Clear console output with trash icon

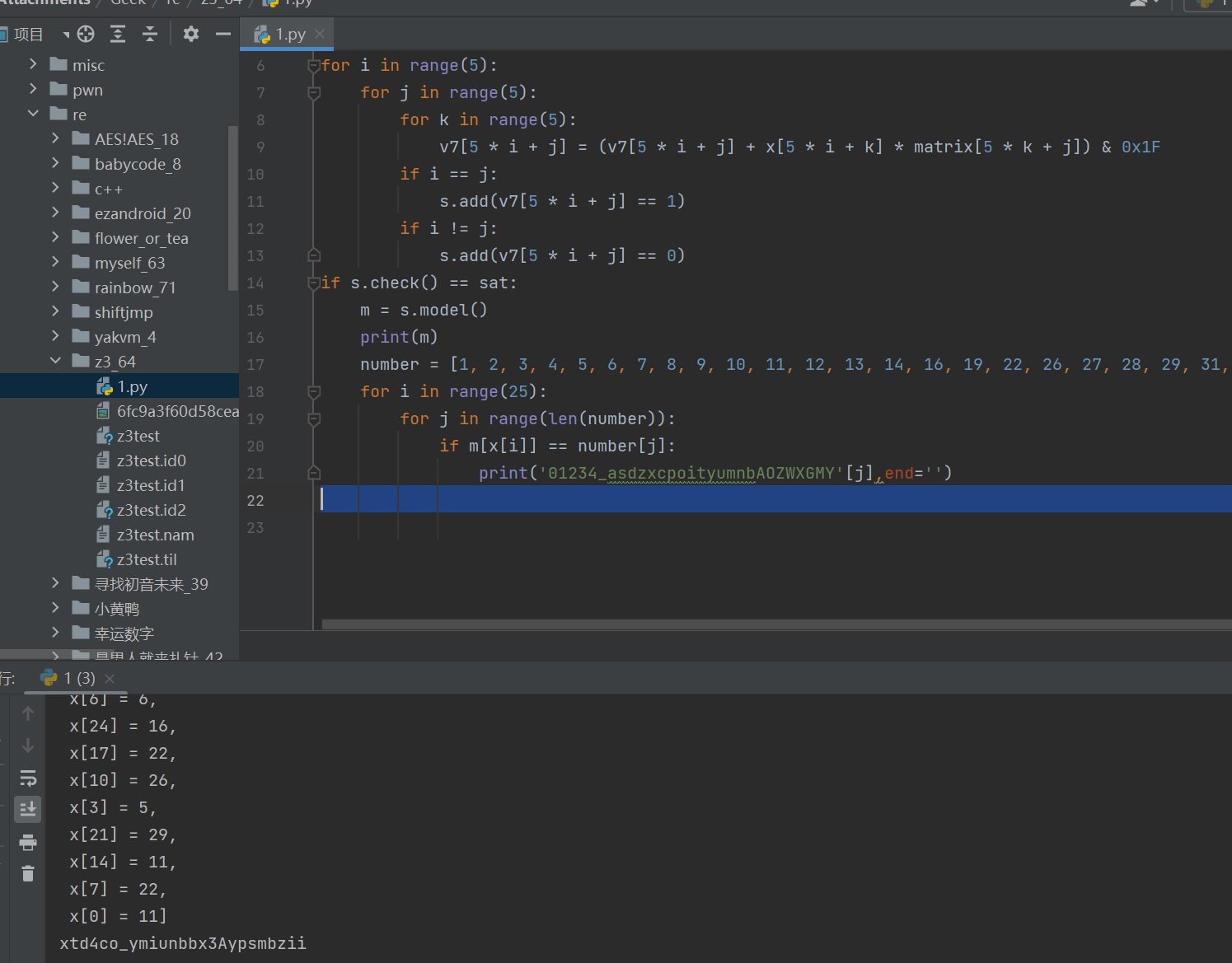click(28, 874)
